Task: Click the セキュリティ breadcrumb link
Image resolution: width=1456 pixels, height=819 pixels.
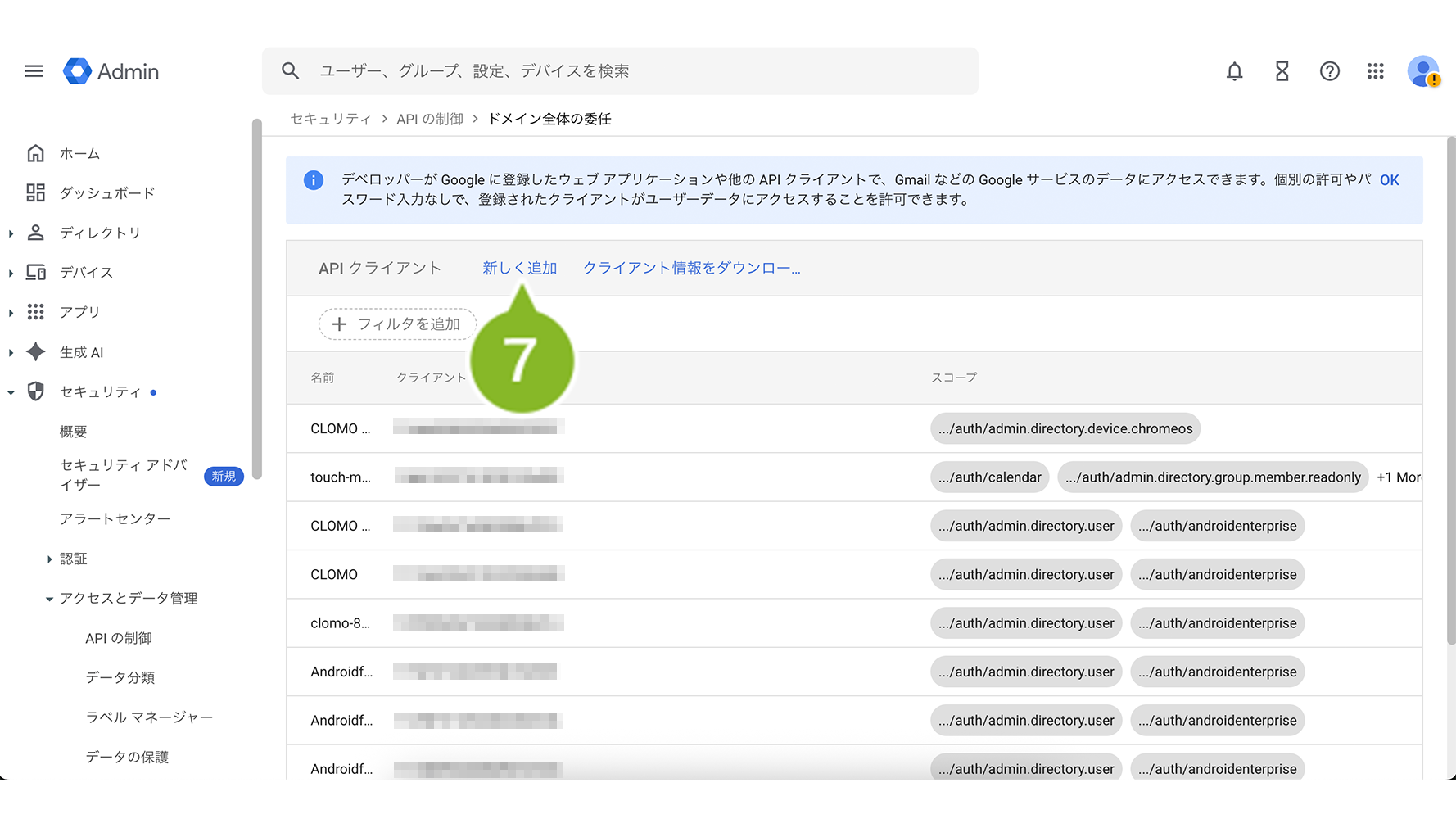Action: coord(330,119)
